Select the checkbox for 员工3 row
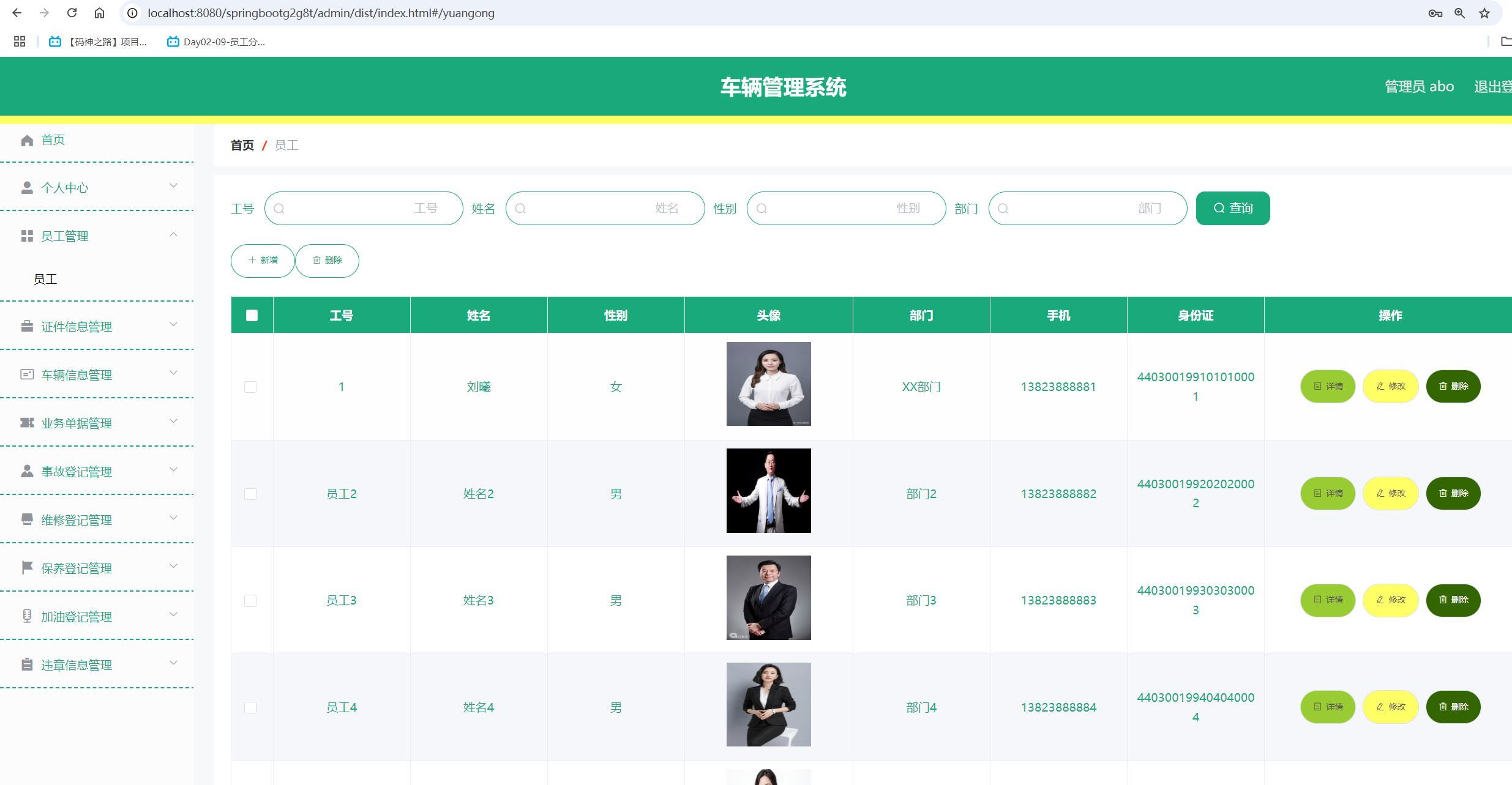The image size is (1512, 785). 250,600
